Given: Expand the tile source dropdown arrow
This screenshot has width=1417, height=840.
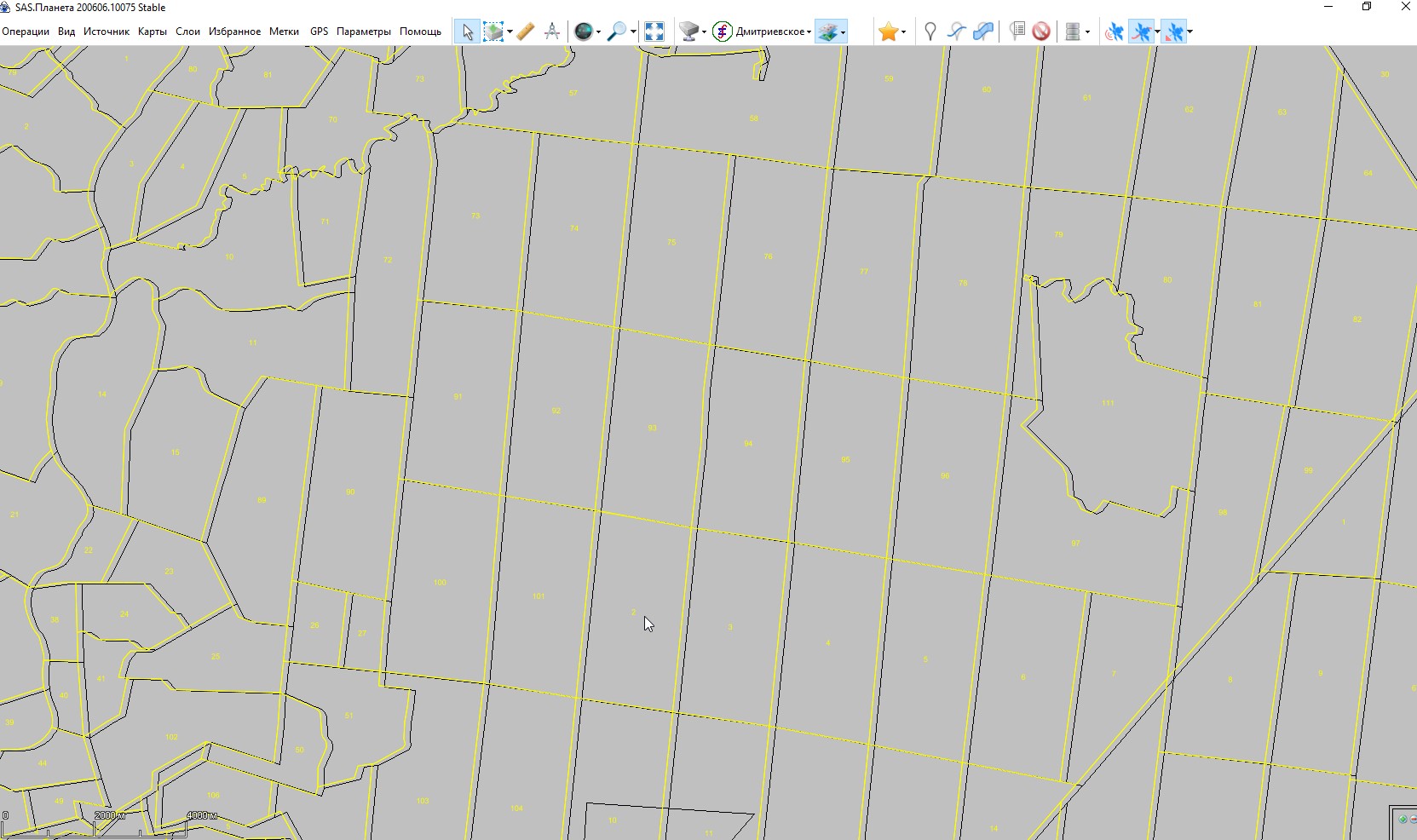Looking at the screenshot, I should coord(704,32).
